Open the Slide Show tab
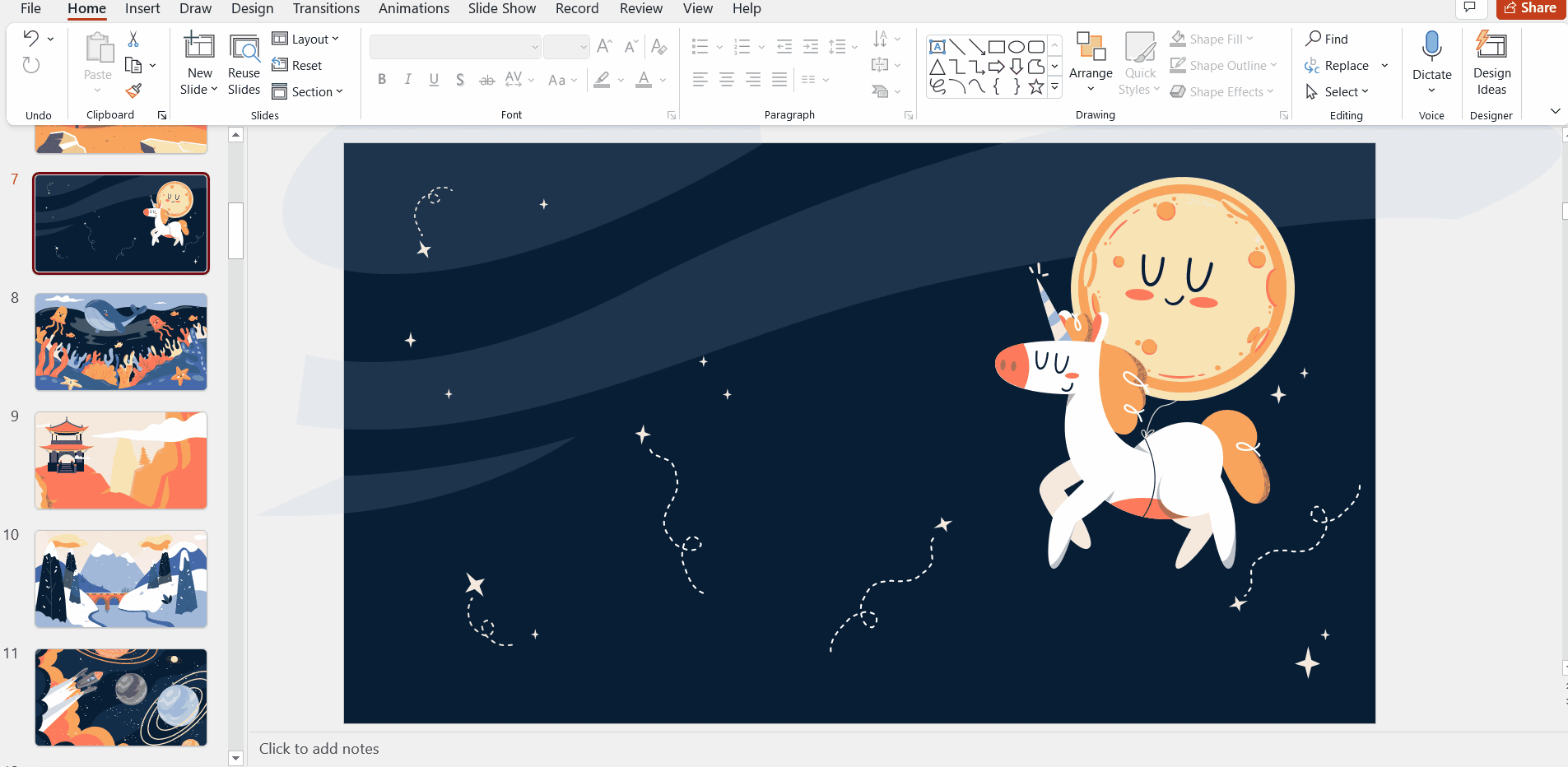Viewport: 1568px width, 767px height. [501, 9]
